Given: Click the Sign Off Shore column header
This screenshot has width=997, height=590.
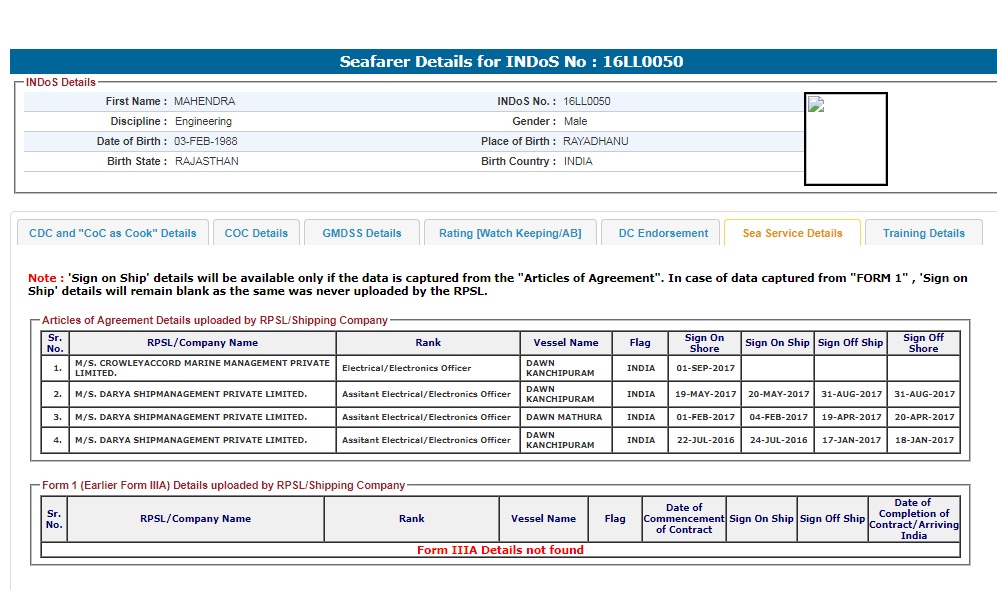Looking at the screenshot, I should 923,343.
